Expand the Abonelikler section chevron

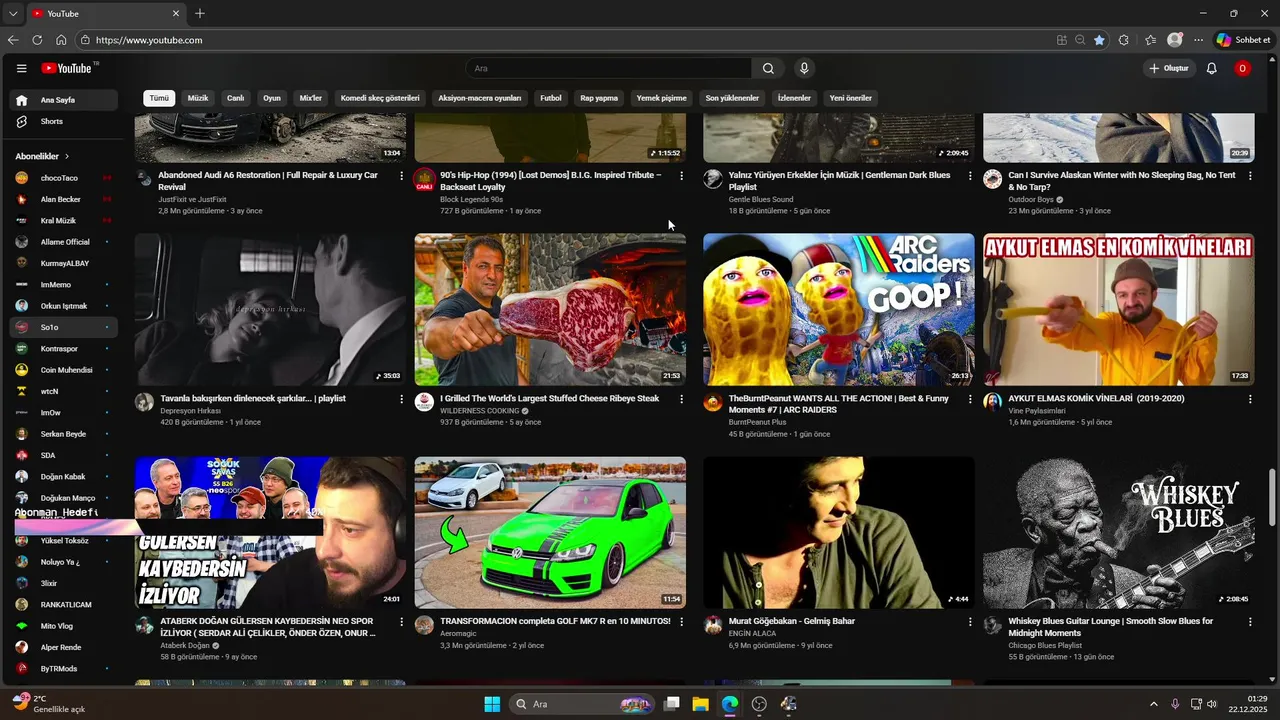tap(67, 157)
